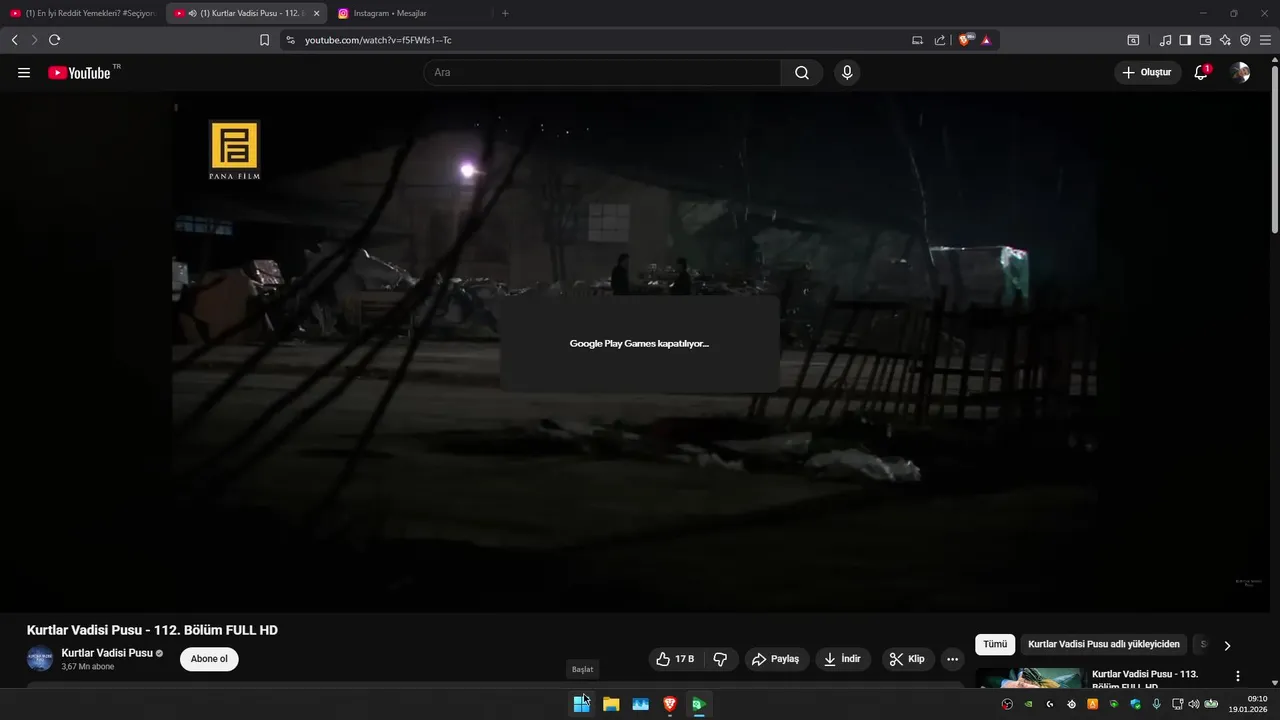Open the account avatar menu
This screenshot has width=1280, height=720.
pos(1240,72)
